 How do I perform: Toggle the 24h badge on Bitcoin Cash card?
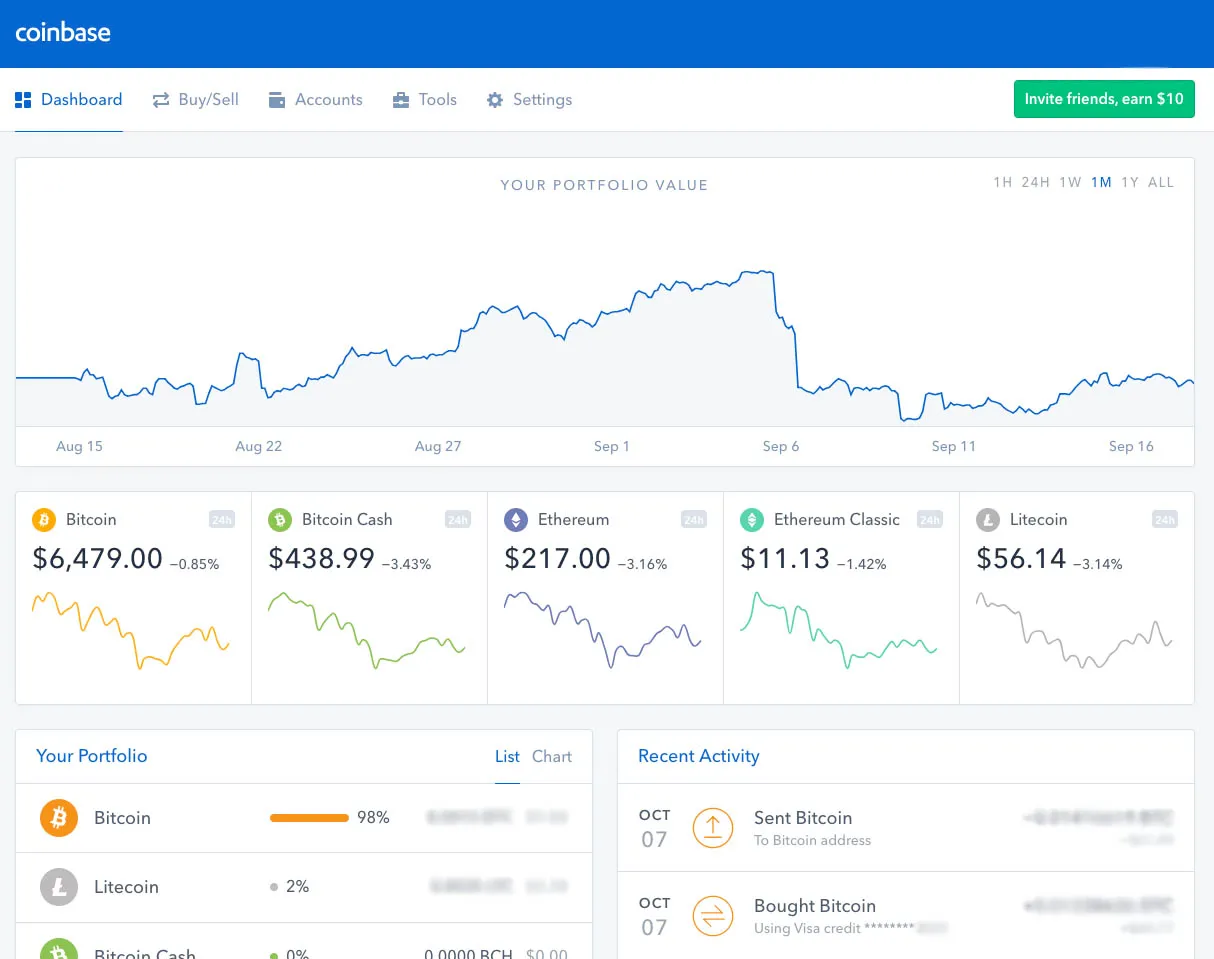coord(458,520)
